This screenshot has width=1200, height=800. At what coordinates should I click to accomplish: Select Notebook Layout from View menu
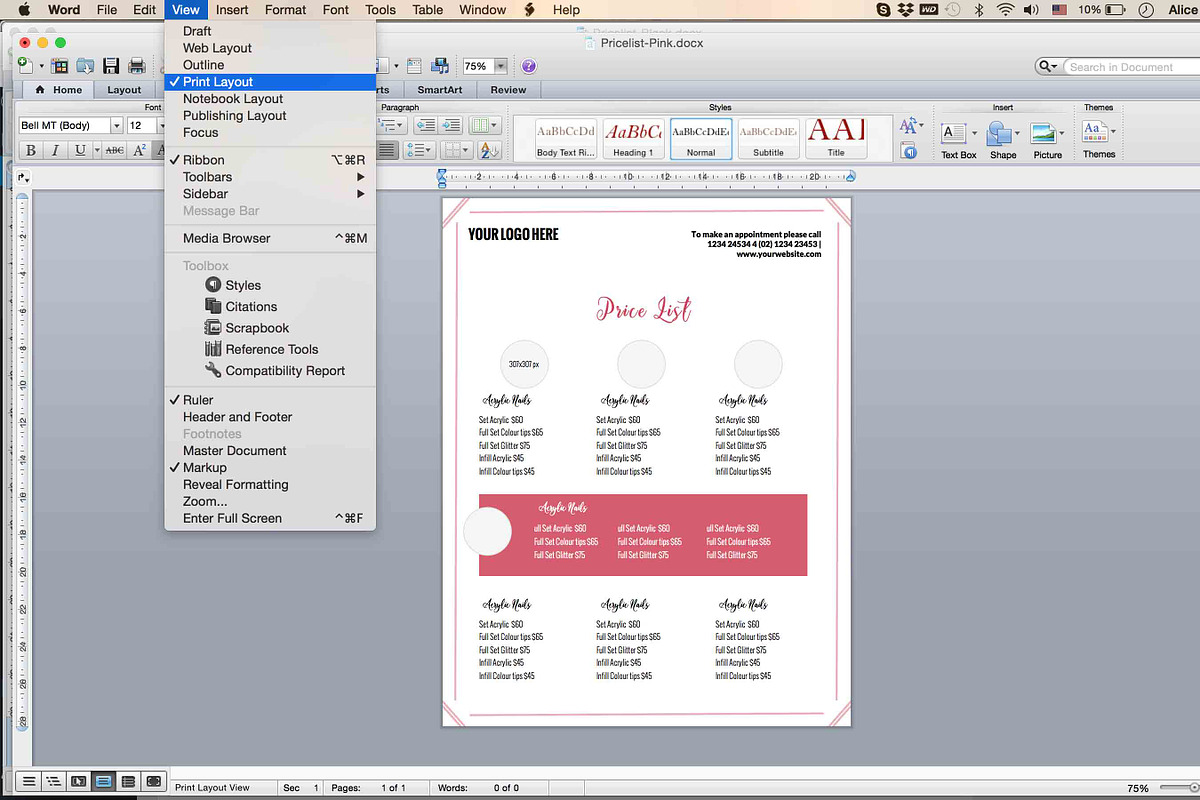[x=232, y=99]
